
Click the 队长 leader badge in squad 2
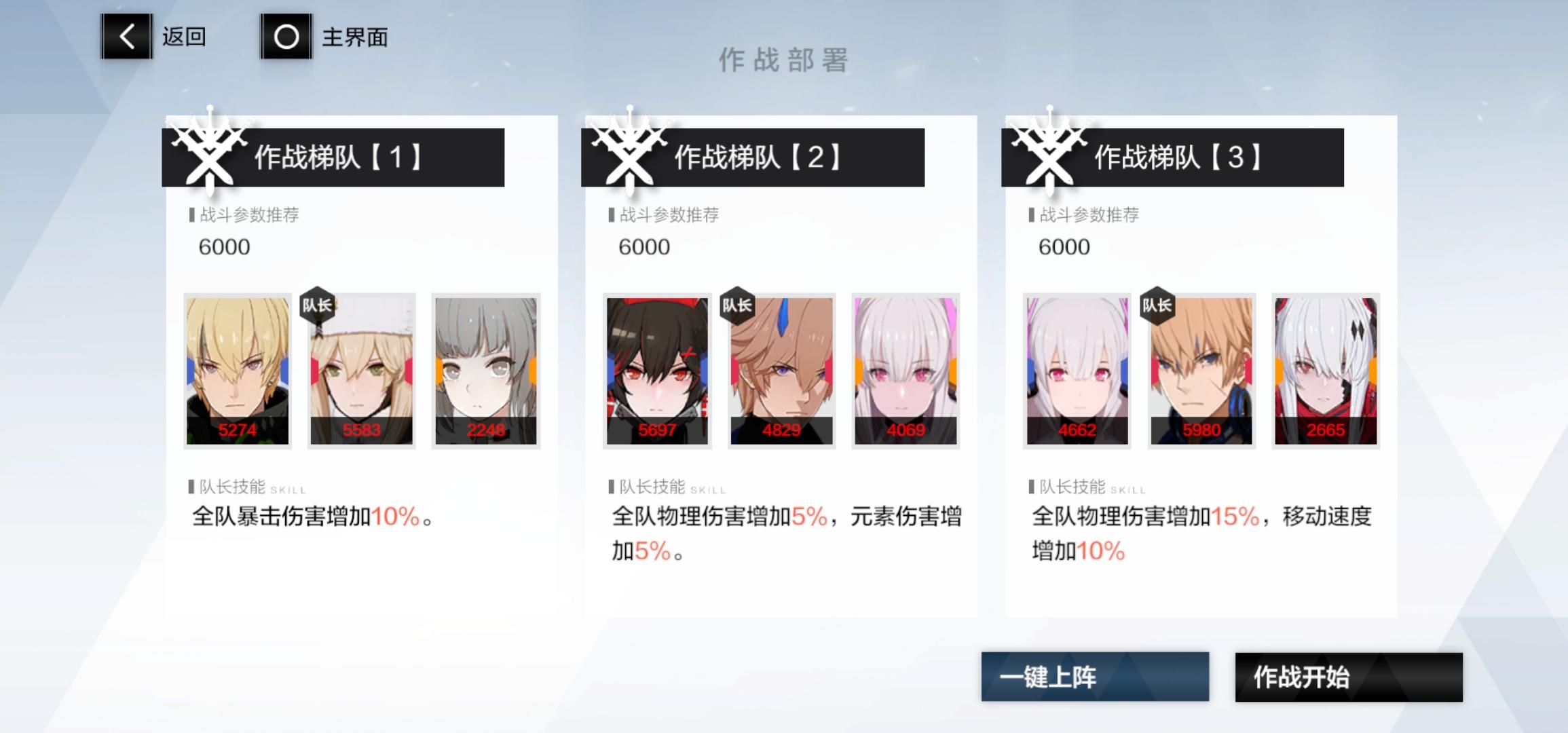(x=738, y=305)
